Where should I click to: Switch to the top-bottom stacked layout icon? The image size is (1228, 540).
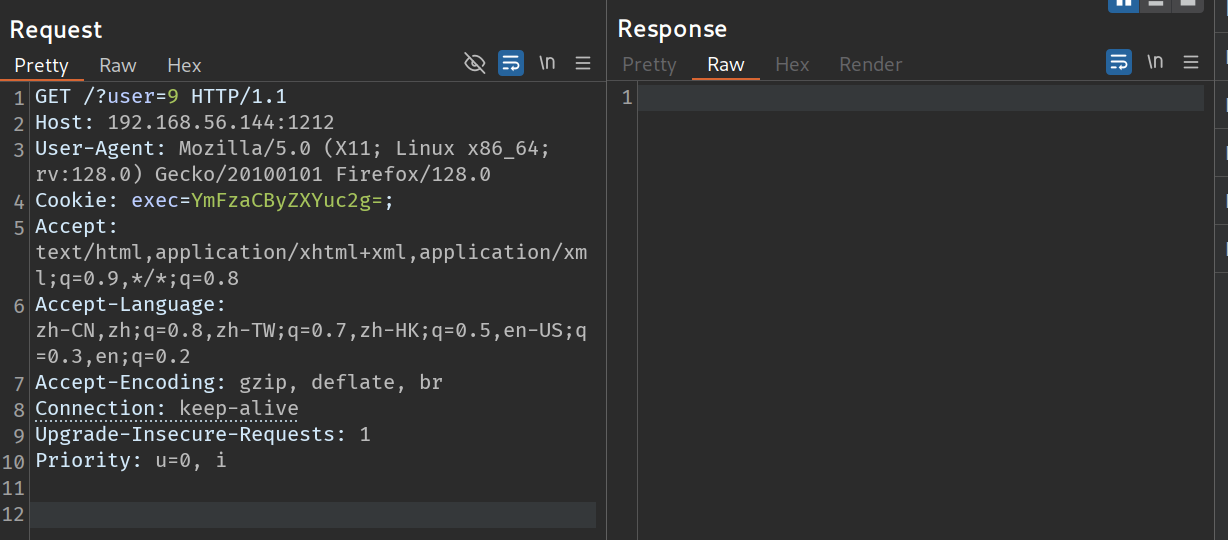[x=1155, y=4]
